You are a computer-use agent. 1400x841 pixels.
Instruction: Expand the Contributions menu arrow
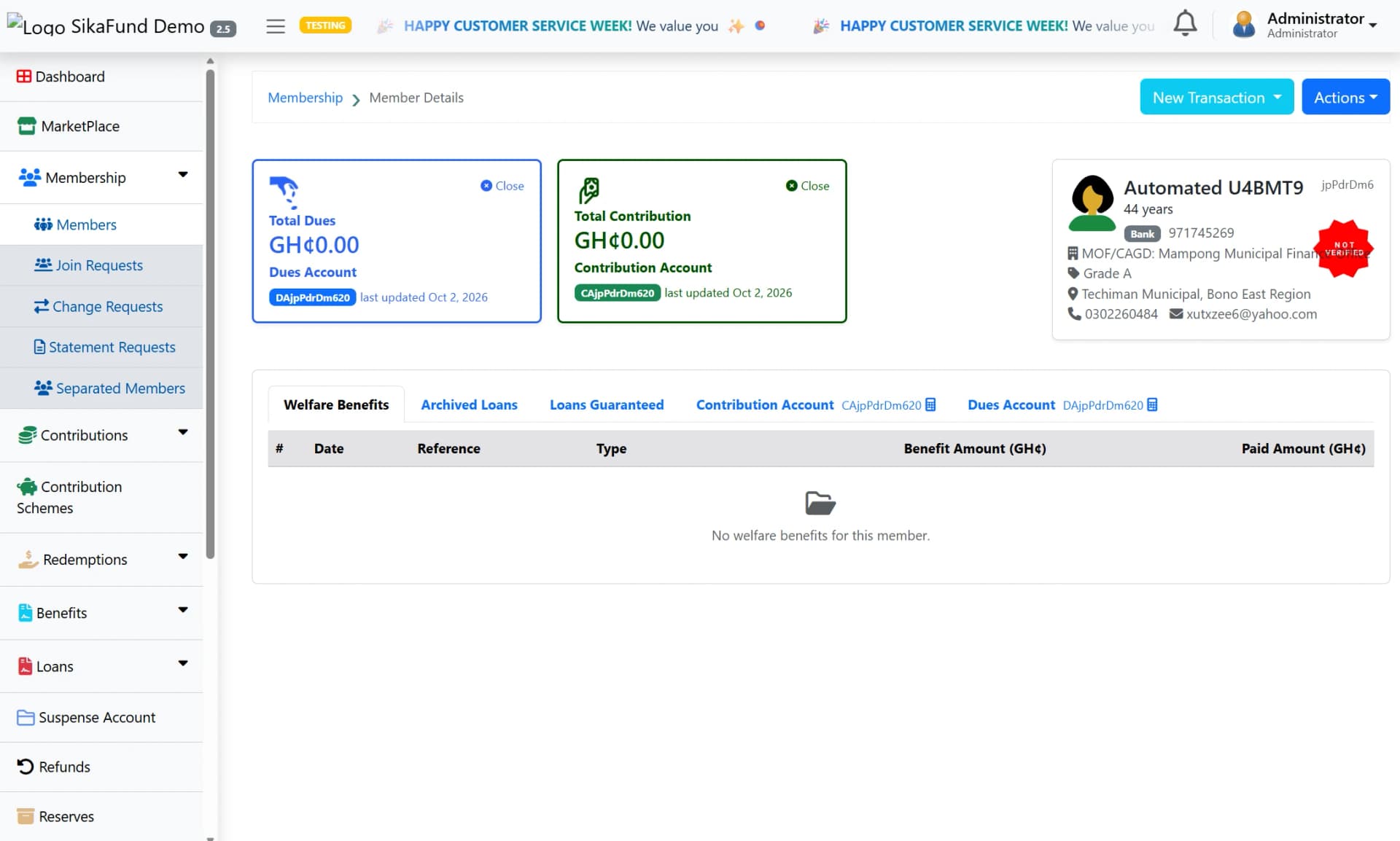click(183, 432)
